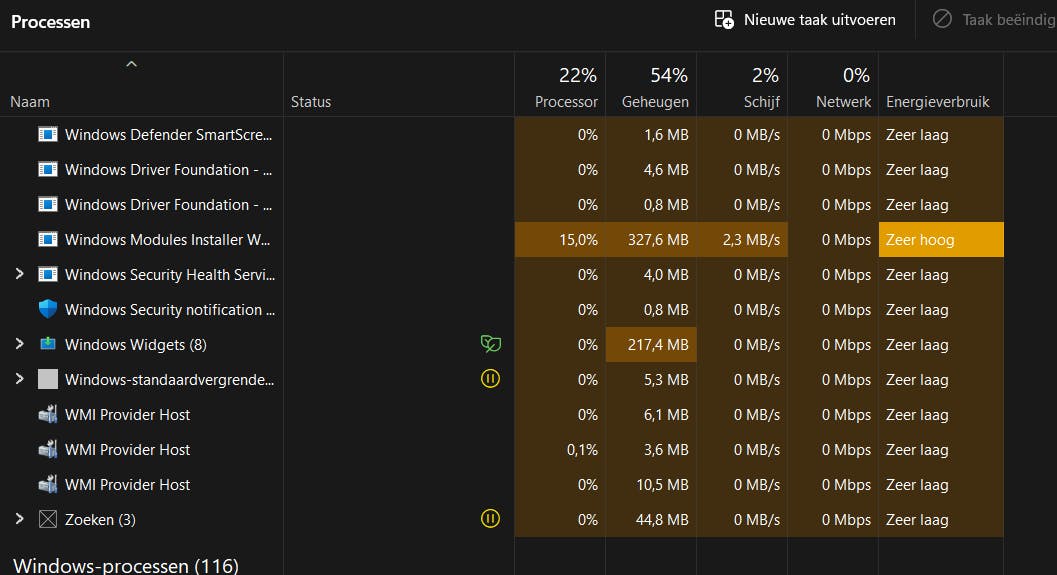Expand the Windows-standaardvergrendeling process group
This screenshot has width=1057, height=575.
tap(19, 379)
